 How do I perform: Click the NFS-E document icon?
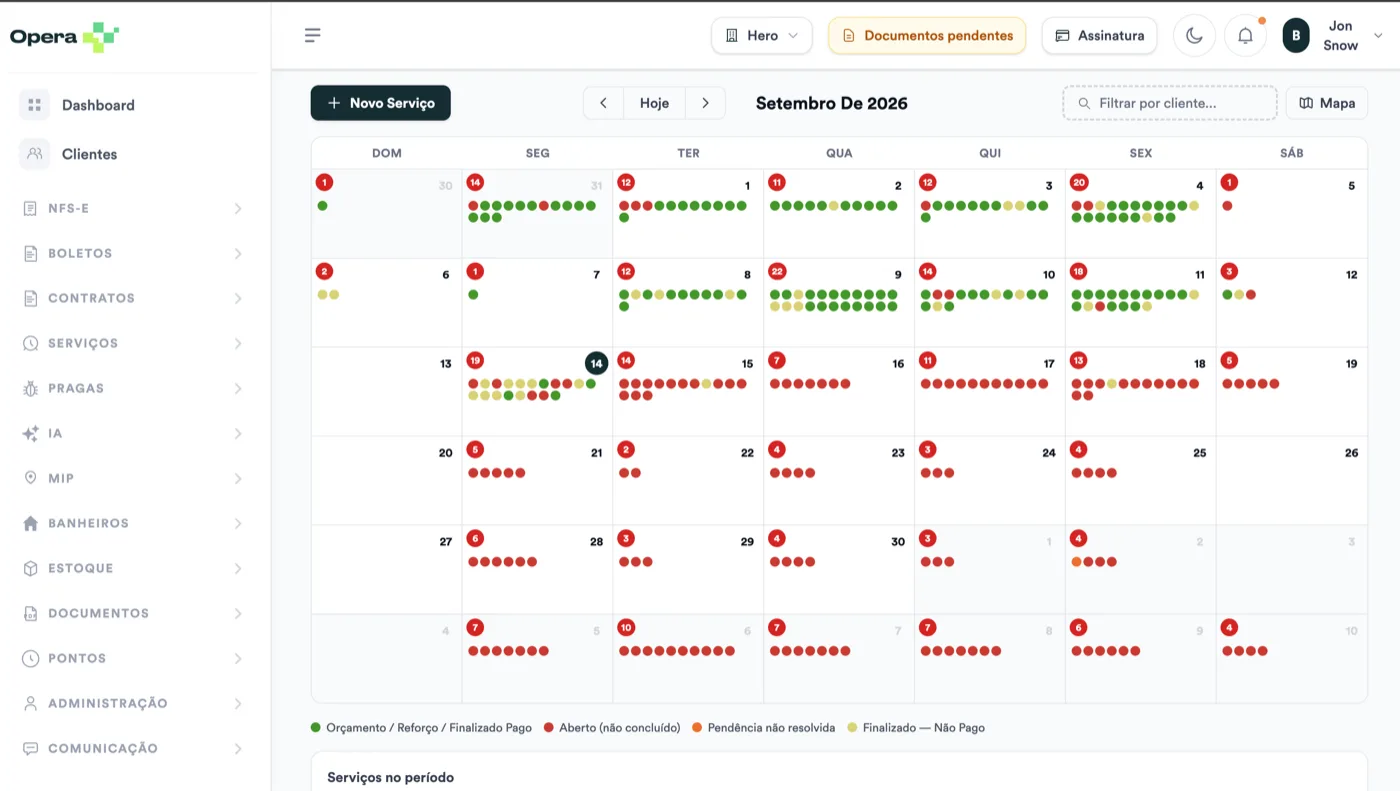(x=30, y=209)
